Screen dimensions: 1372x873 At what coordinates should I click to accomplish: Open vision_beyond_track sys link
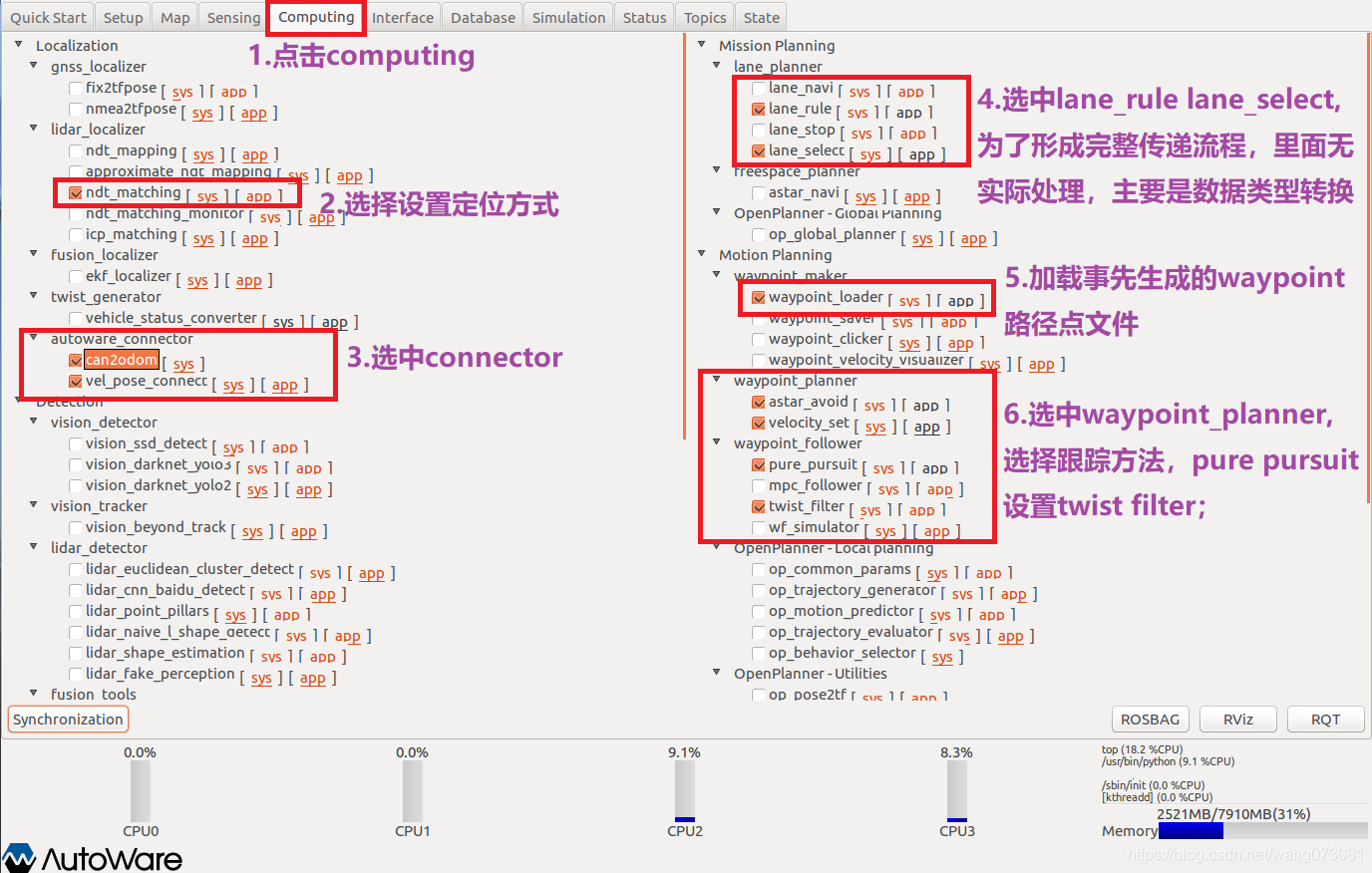(x=252, y=531)
